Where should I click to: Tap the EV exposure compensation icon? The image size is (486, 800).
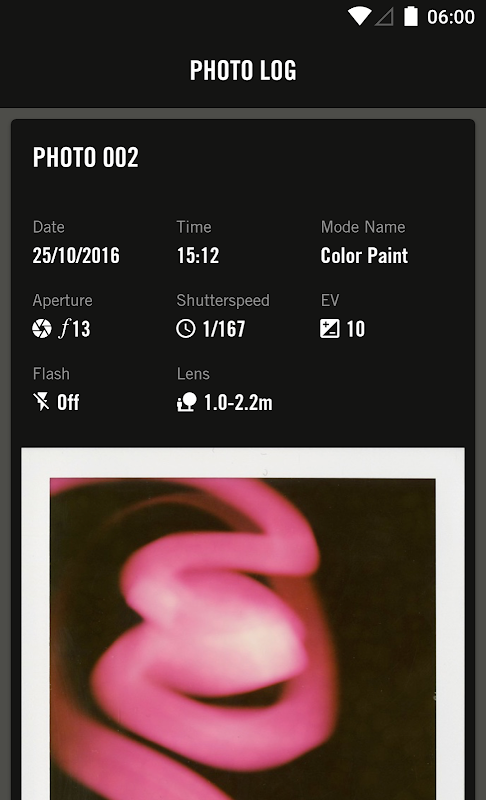click(x=329, y=329)
